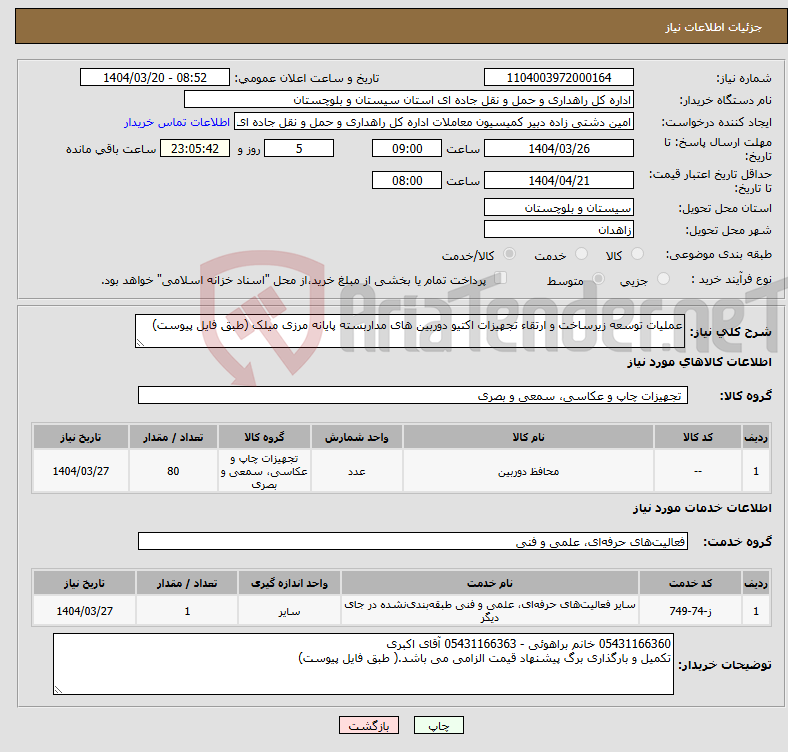This screenshot has width=788, height=752.
Task: Click the remaining days field showing 5
Action: (299, 148)
